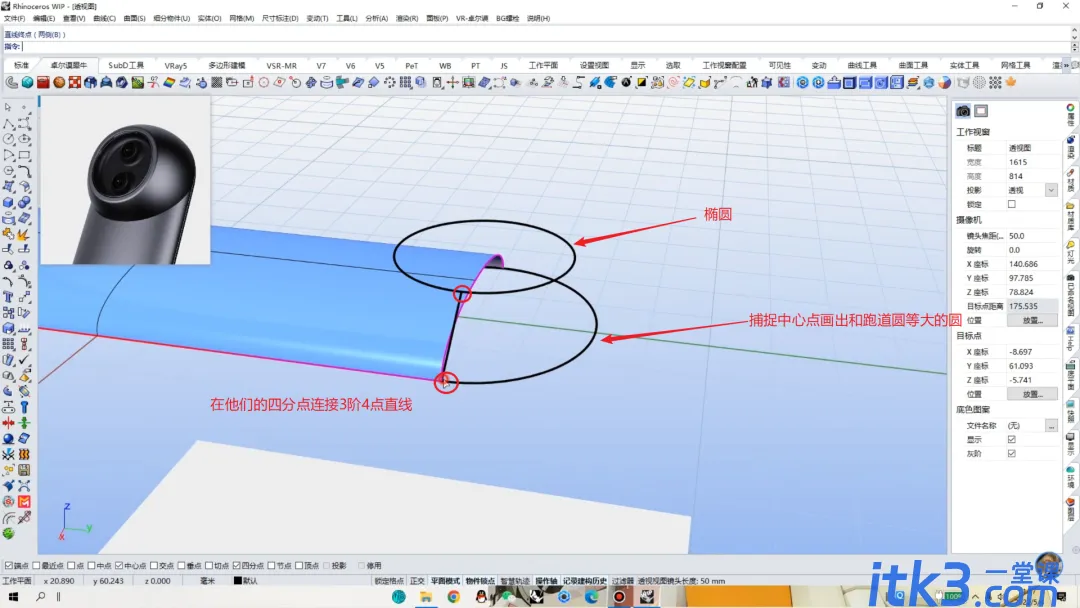Click the blue ring icon in top toolbar
1080x608 pixels.
click(x=802, y=83)
